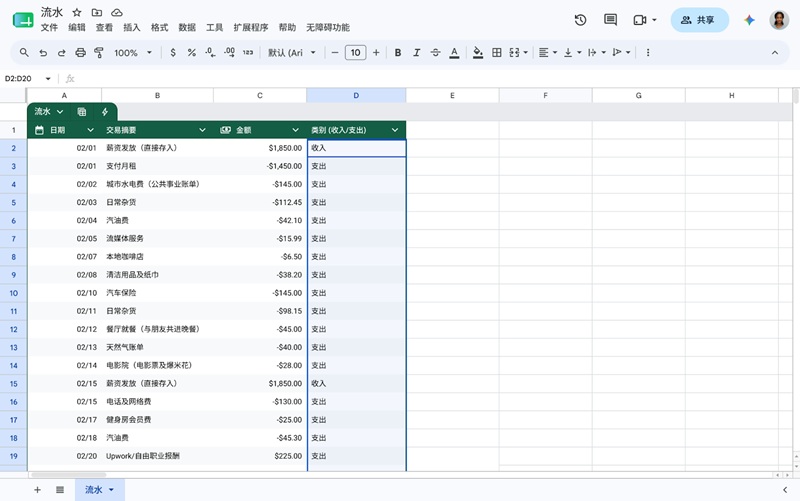Open the 文件 menu
The image size is (800, 501).
[49, 28]
